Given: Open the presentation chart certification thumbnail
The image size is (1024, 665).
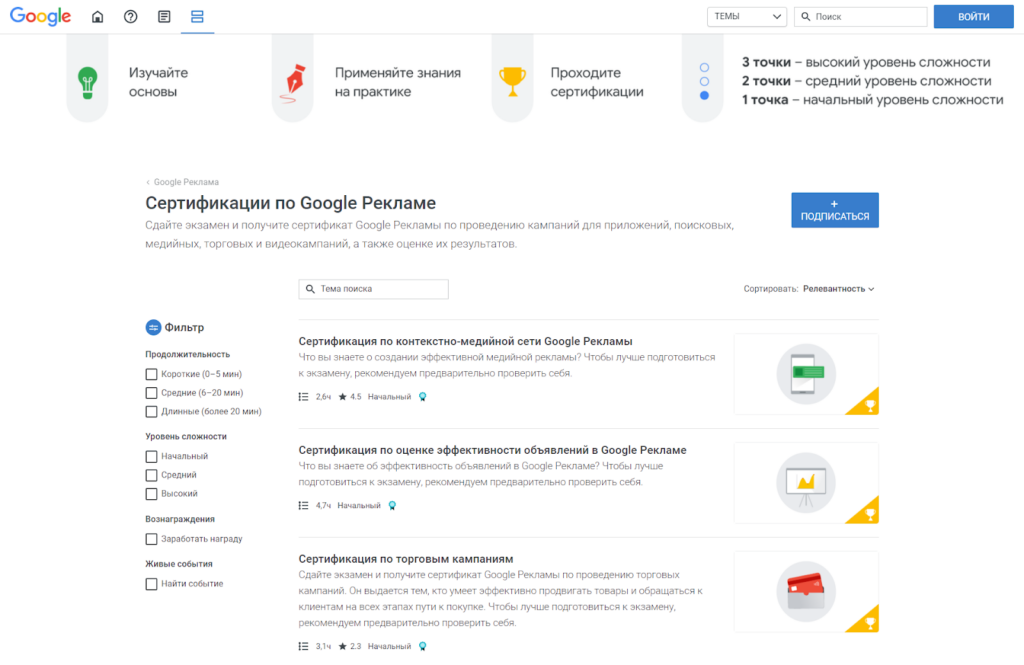Looking at the screenshot, I should [x=806, y=483].
